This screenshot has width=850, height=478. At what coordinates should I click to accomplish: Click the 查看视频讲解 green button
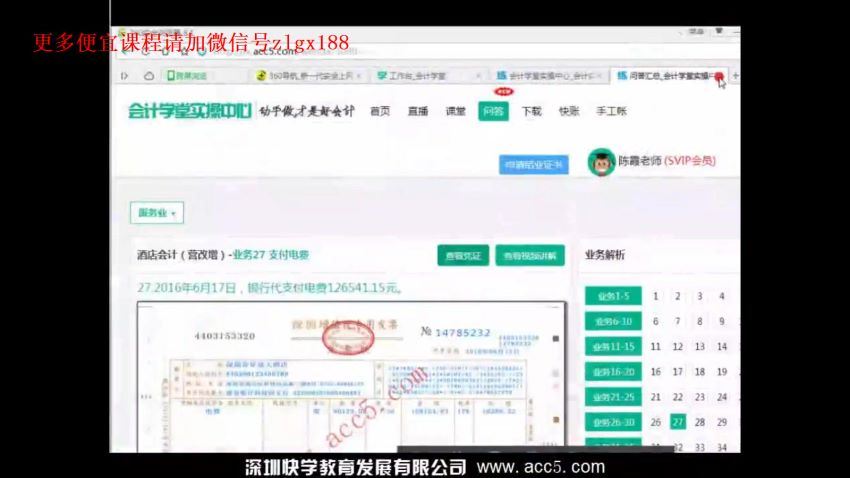[x=530, y=256]
